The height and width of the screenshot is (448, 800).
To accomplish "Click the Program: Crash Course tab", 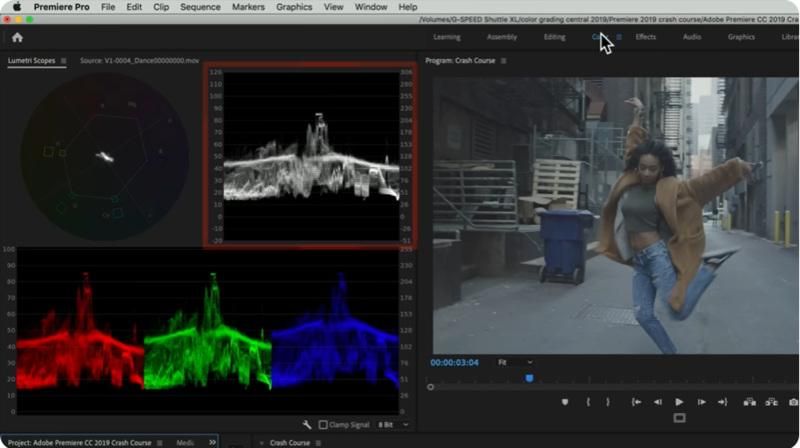I will pos(460,61).
